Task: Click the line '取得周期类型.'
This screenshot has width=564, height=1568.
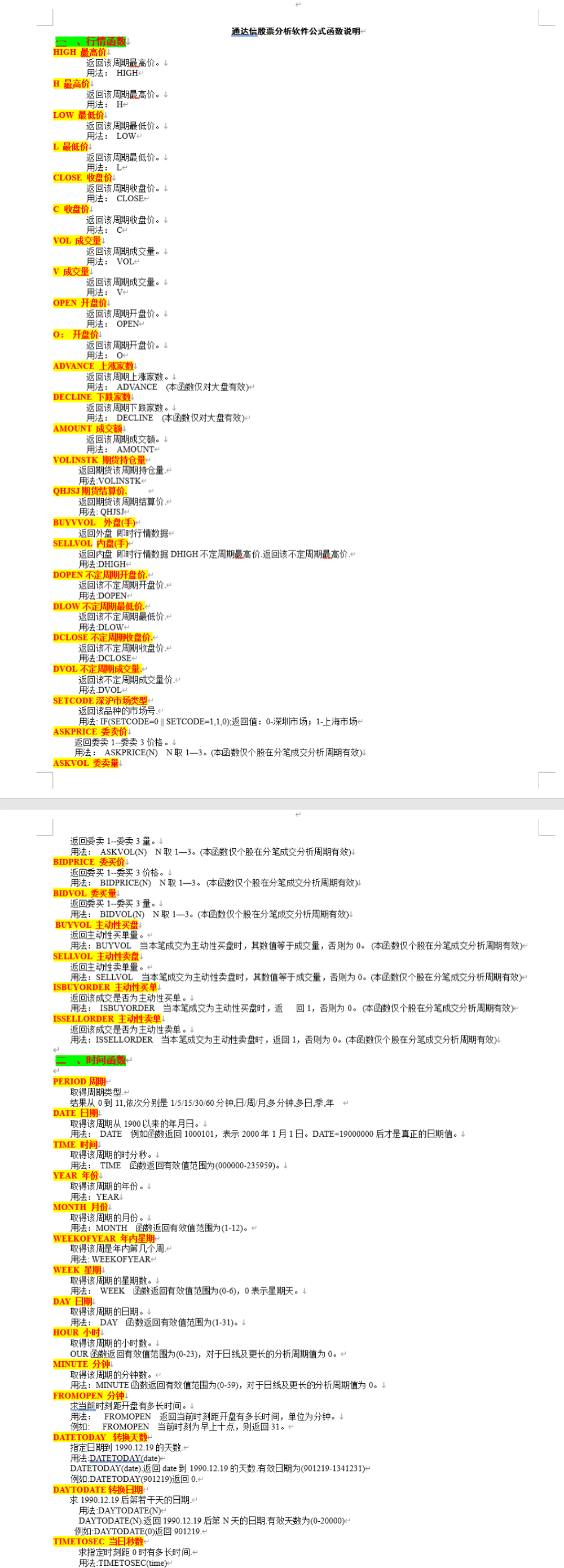Action: (x=96, y=1093)
